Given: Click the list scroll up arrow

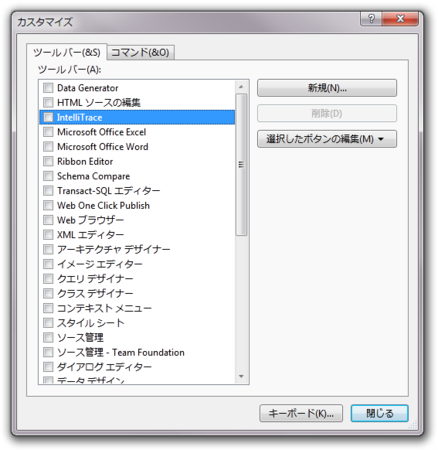Looking at the screenshot, I should pos(241,87).
